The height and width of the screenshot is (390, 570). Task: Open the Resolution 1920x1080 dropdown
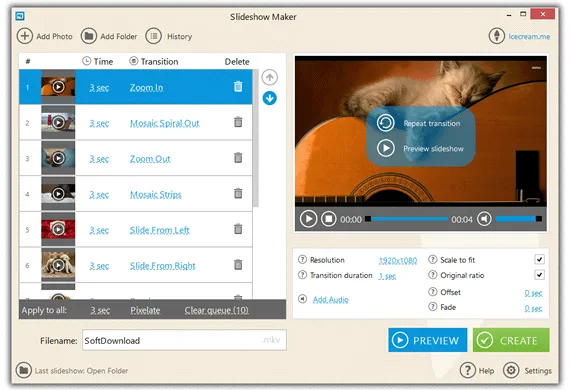click(x=398, y=260)
